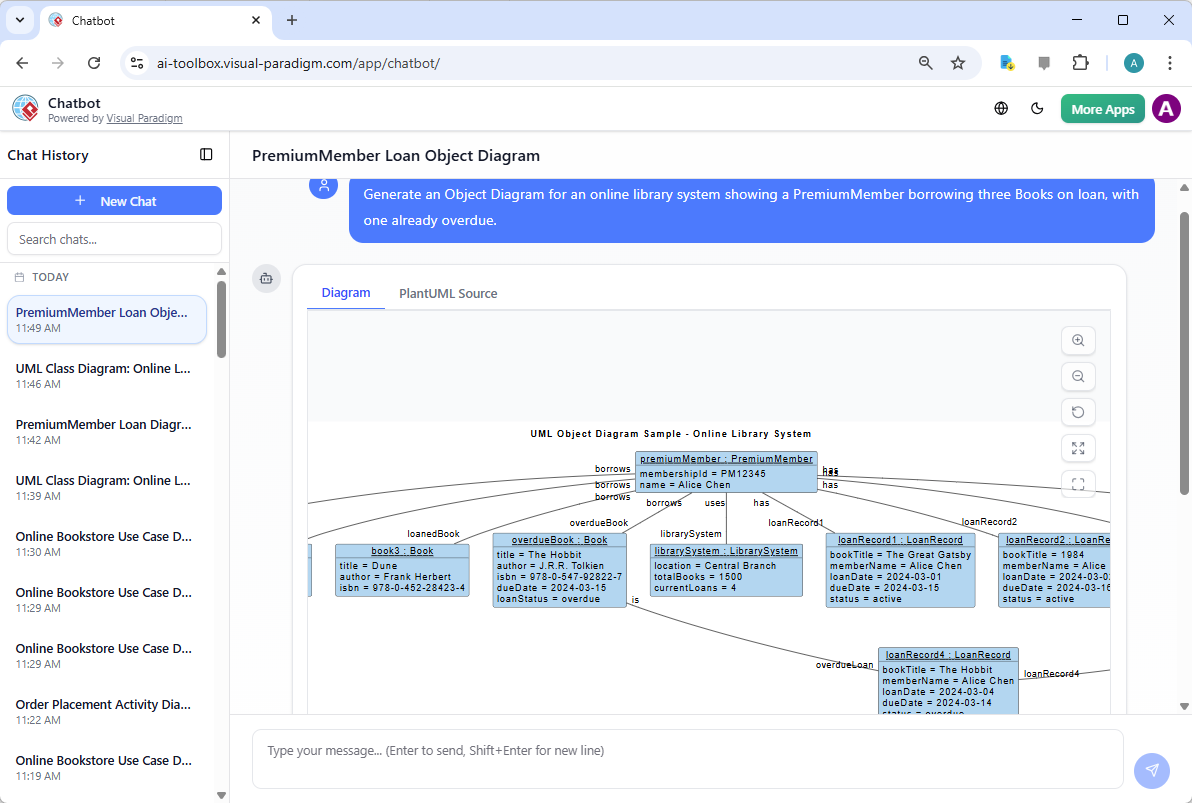The height and width of the screenshot is (803, 1192).
Task: Click the send message arrow
Action: pos(1152,770)
